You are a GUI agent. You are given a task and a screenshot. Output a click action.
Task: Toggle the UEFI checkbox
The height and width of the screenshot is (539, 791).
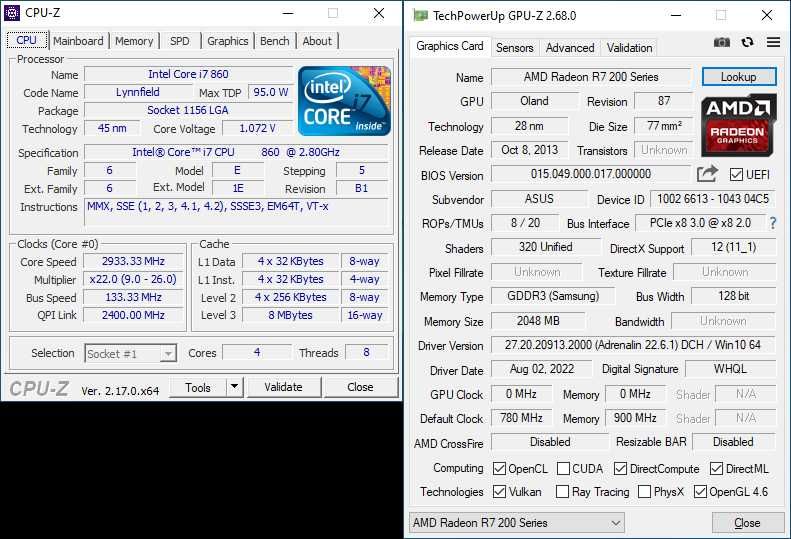736,175
